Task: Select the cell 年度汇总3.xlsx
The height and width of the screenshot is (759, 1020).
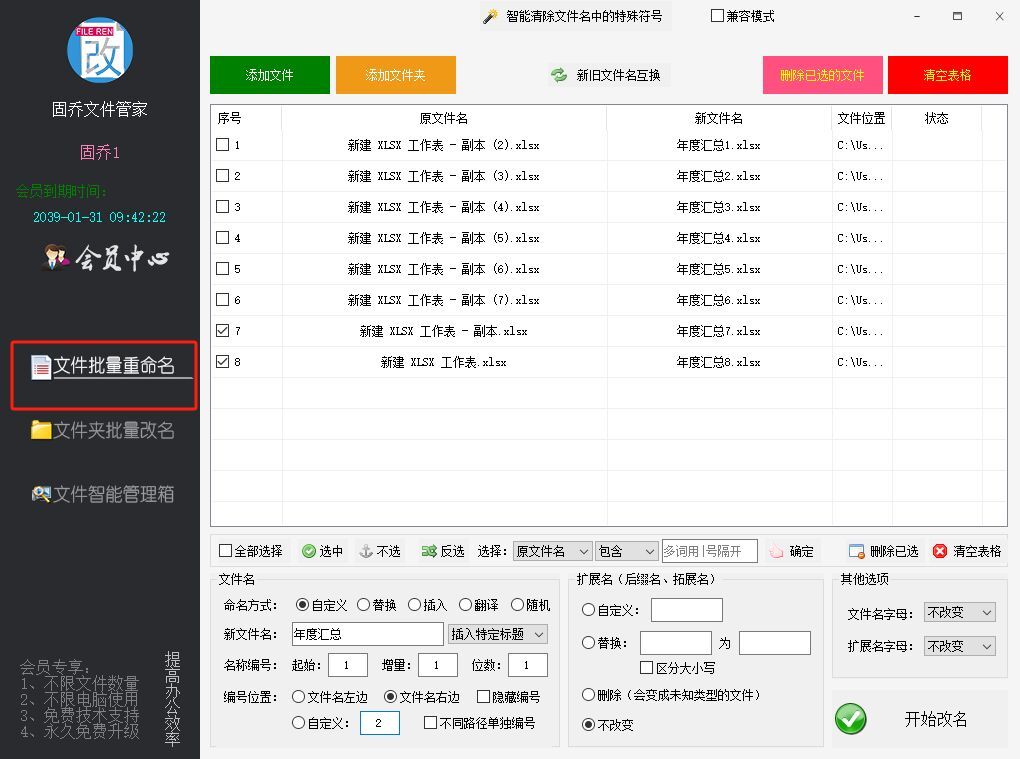Action: point(719,207)
